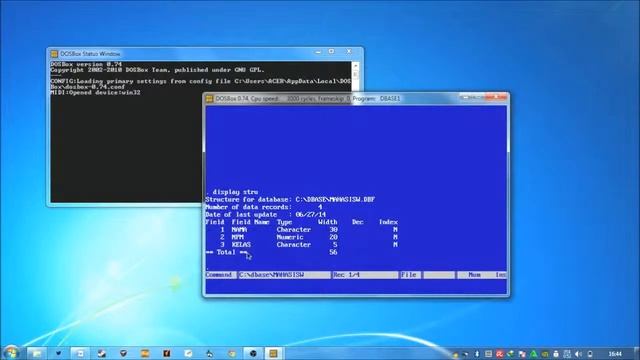Click the 'Width' column header
Screen dimensions: 640x360
327,222
